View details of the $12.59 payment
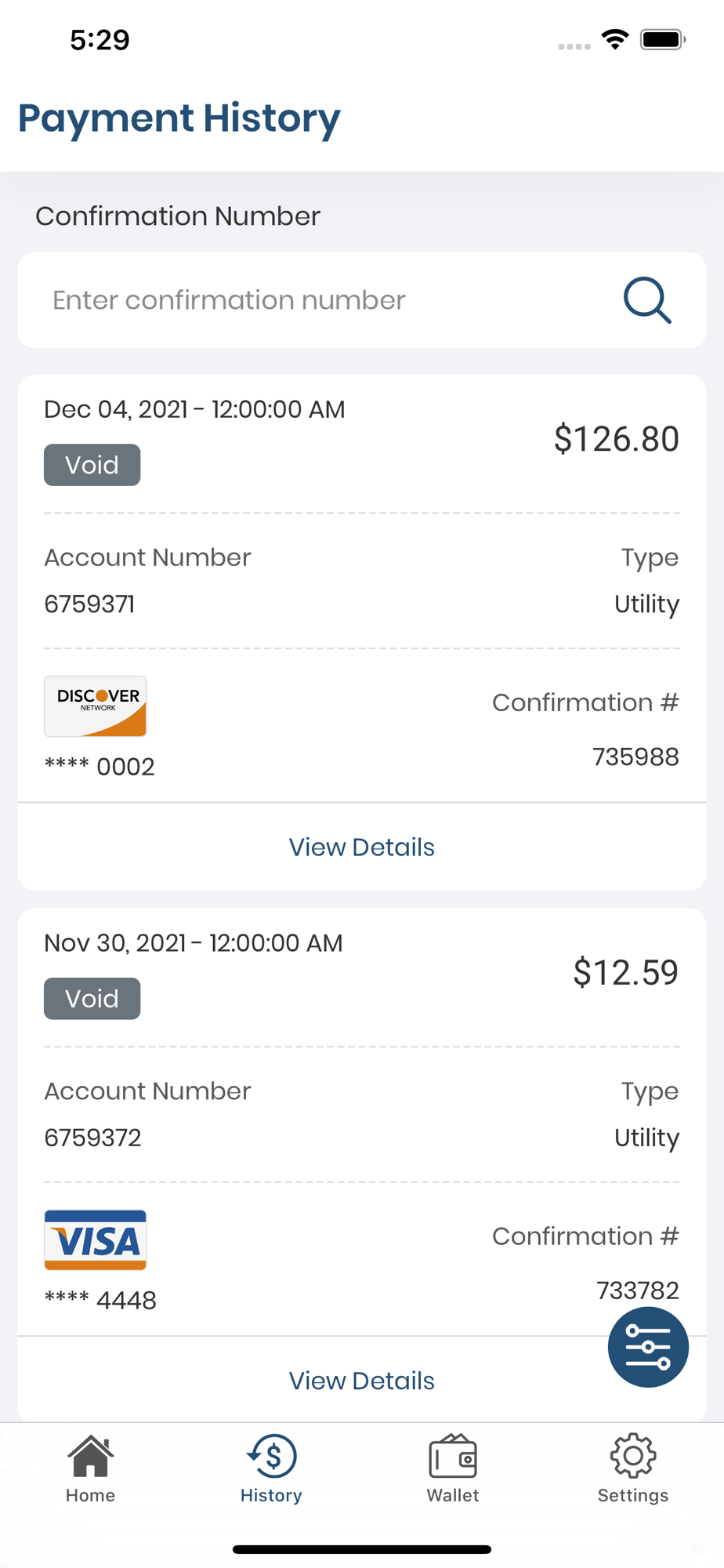The width and height of the screenshot is (724, 1568). tap(361, 1381)
